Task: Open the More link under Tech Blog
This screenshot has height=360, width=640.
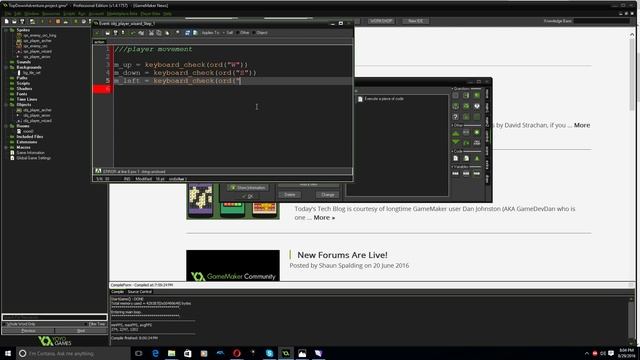Action: [x=324, y=218]
